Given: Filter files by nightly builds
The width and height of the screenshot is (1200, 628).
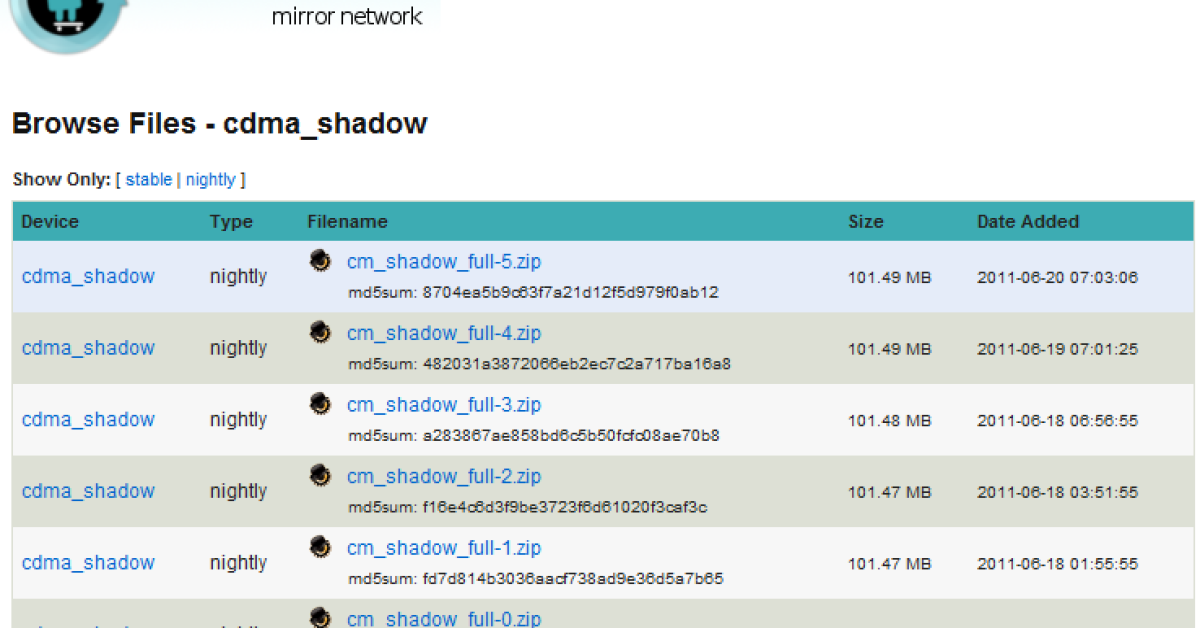Looking at the screenshot, I should [x=211, y=180].
